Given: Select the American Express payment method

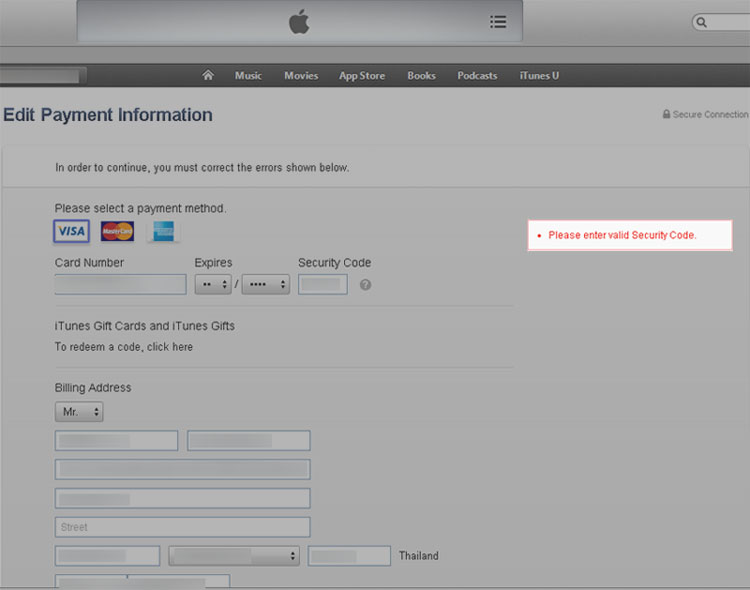Looking at the screenshot, I should point(163,232).
